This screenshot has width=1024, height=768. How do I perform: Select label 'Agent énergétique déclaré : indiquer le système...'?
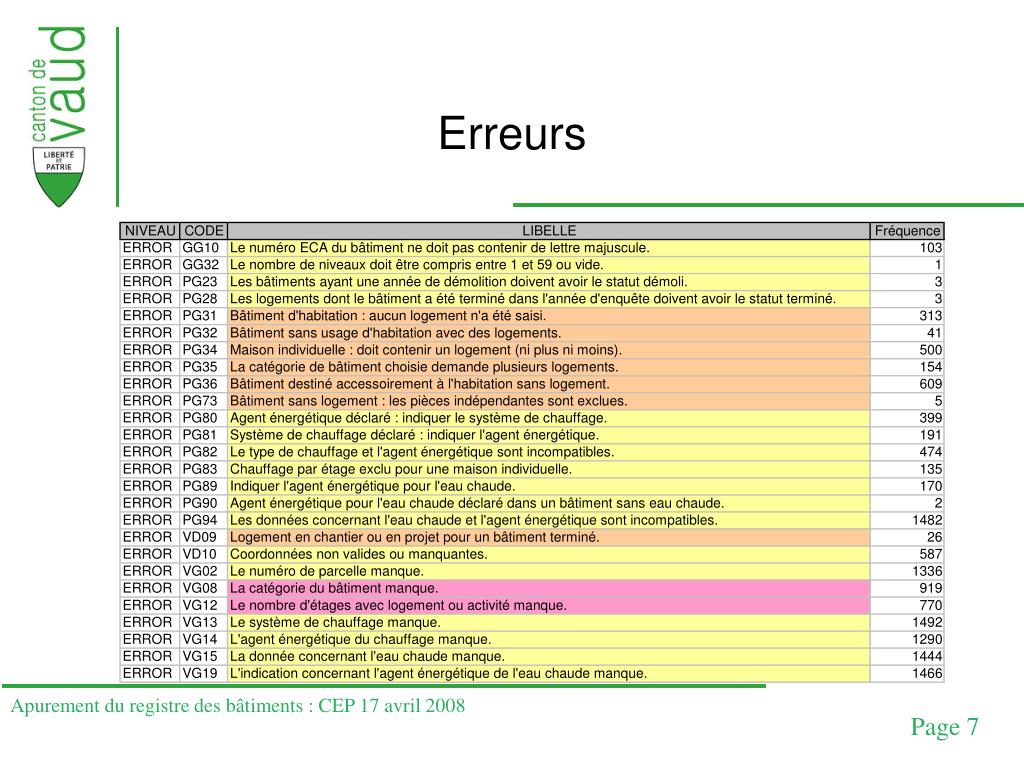tap(418, 418)
